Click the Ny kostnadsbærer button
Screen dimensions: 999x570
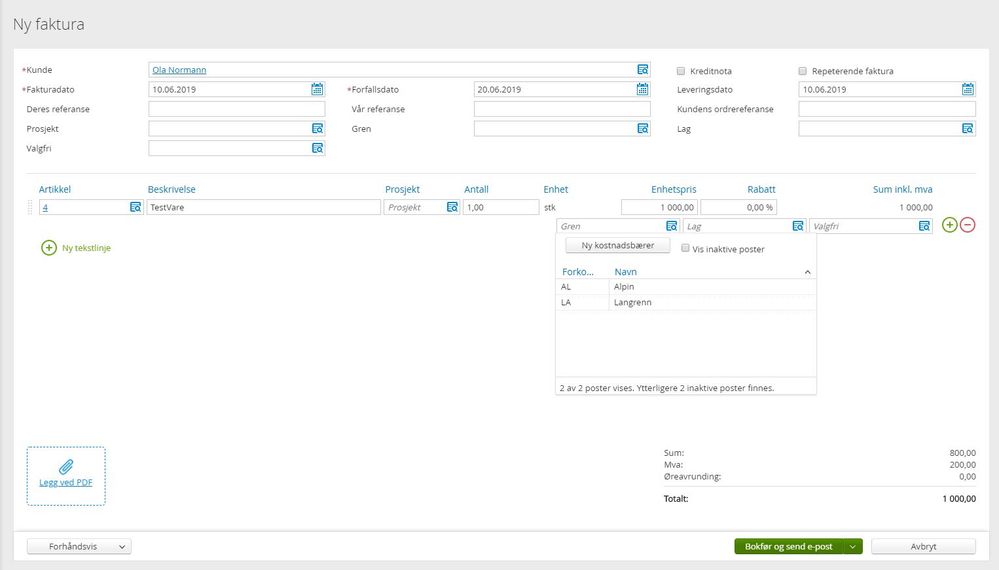coord(617,245)
